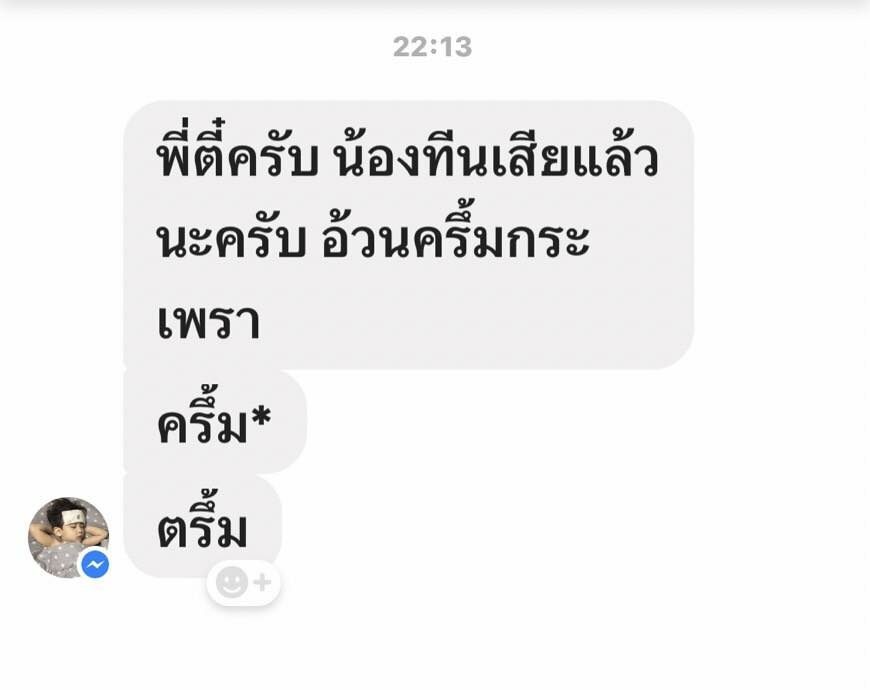Click the blue Messenger badge on the avatar
Viewport: 870px width, 690px height.
pyautogui.click(x=95, y=565)
